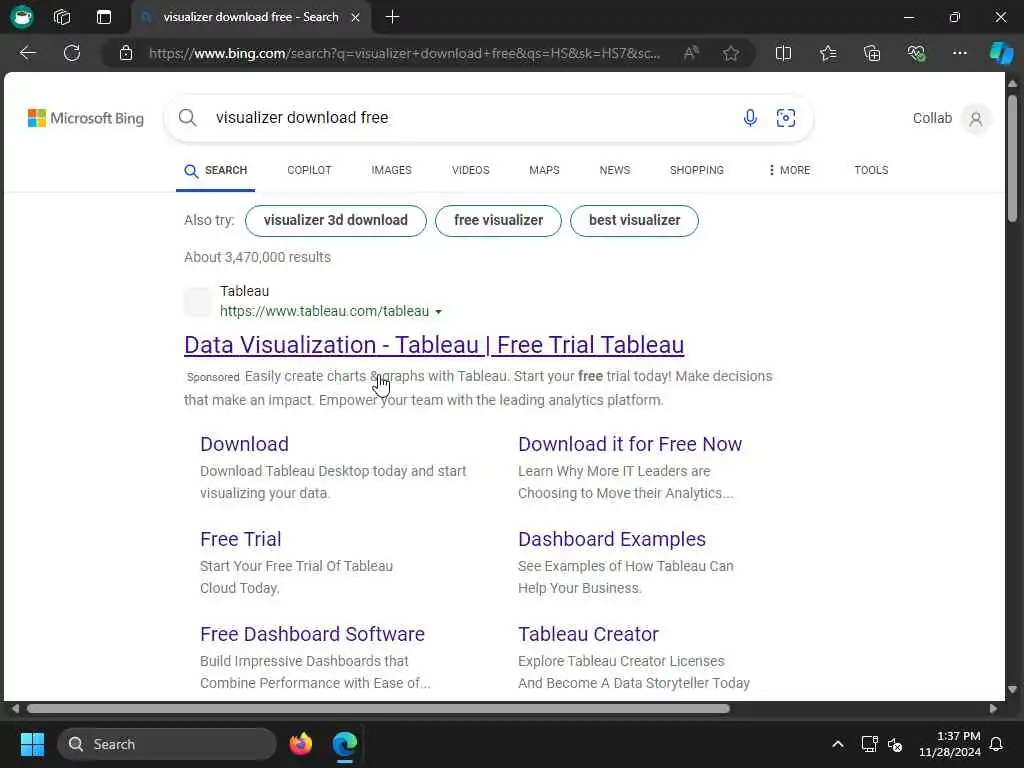Viewport: 1024px width, 768px height.
Task: Switch to the VIDEOS tab
Action: click(470, 170)
